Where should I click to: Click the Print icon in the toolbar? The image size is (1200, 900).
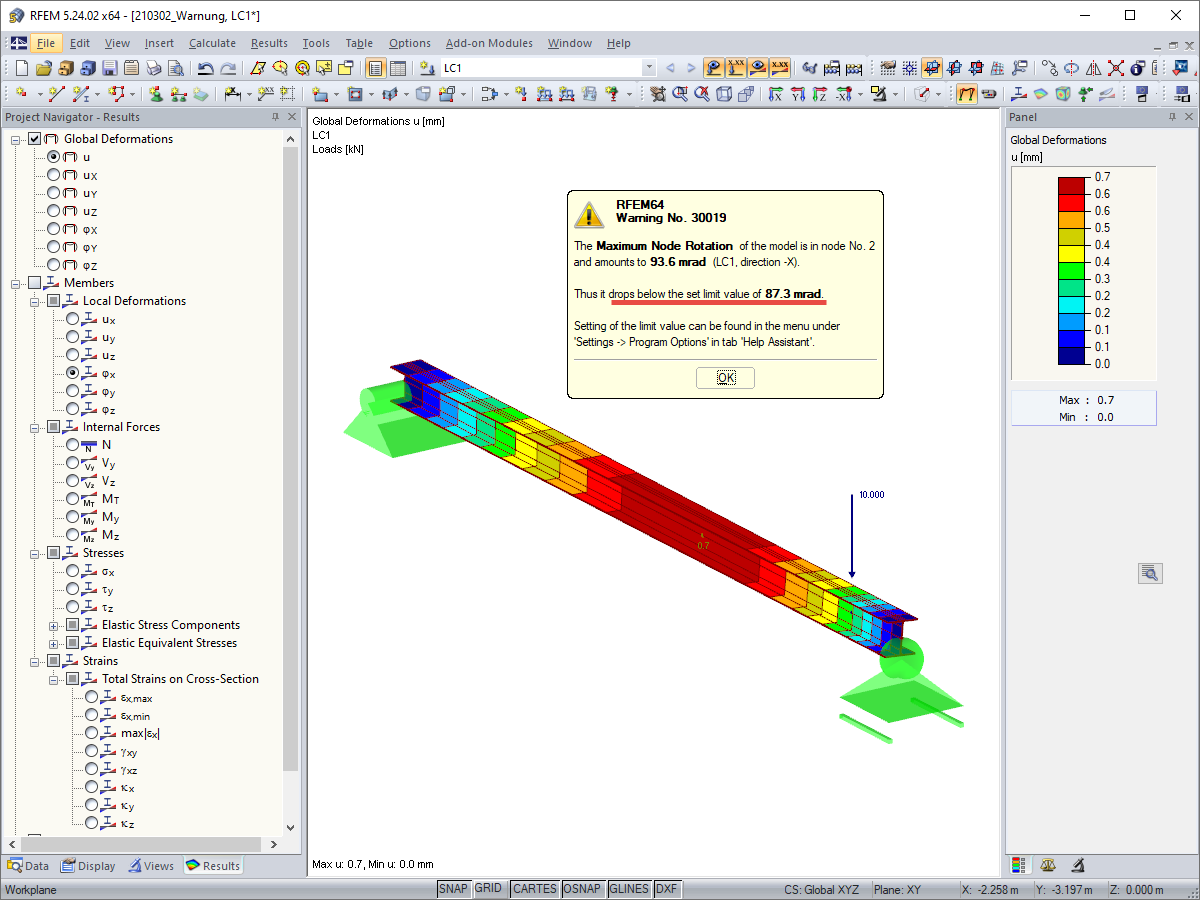point(153,68)
